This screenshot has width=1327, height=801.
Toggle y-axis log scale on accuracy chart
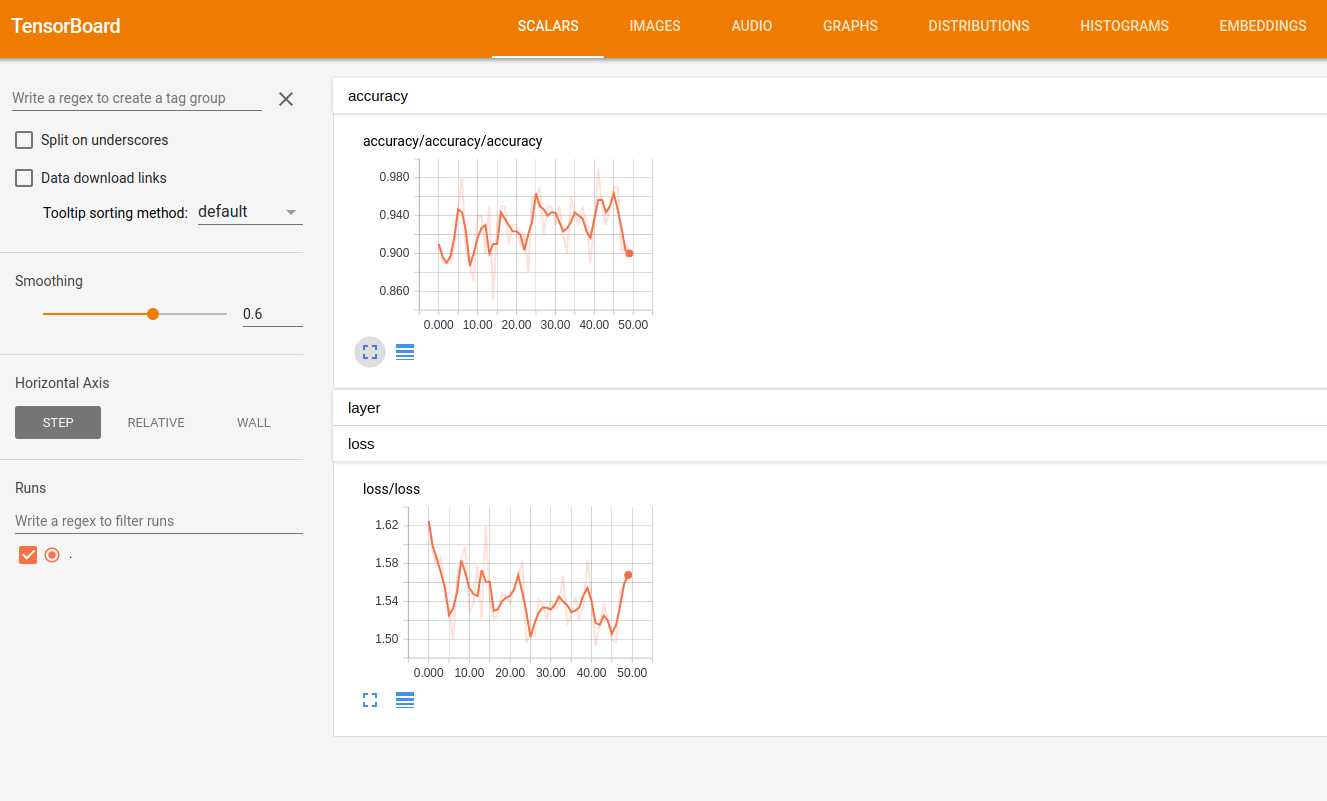(x=405, y=352)
